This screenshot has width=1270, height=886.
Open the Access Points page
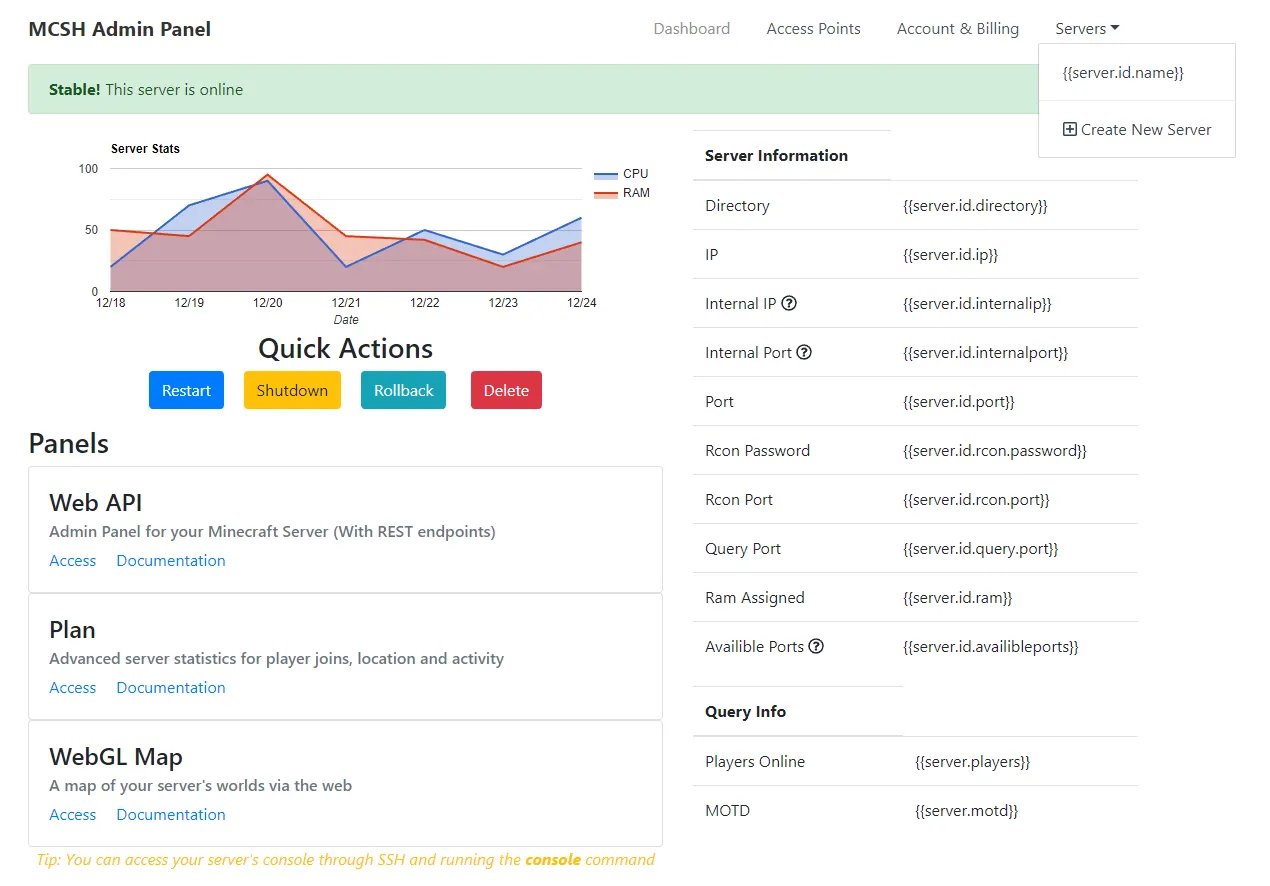click(813, 29)
